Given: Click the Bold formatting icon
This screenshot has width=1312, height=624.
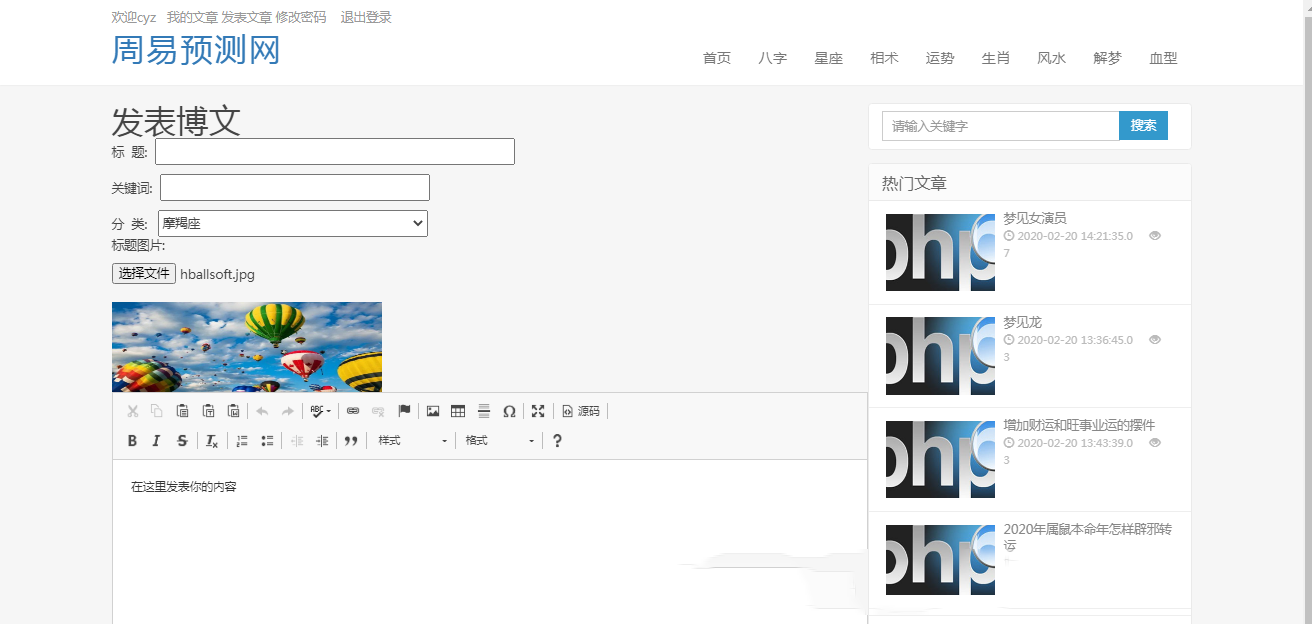Looking at the screenshot, I should pyautogui.click(x=132, y=441).
